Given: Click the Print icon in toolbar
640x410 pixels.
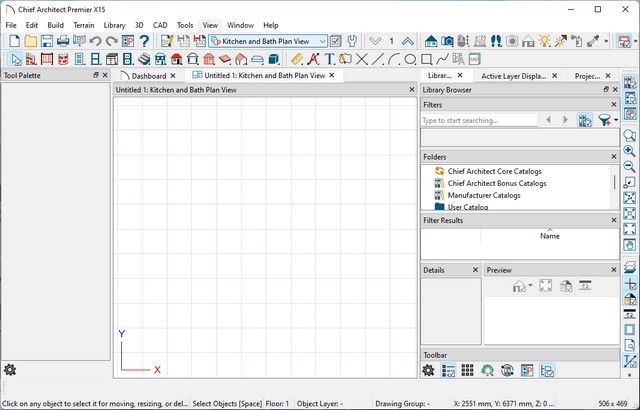Looking at the screenshot, I should click(x=63, y=41).
